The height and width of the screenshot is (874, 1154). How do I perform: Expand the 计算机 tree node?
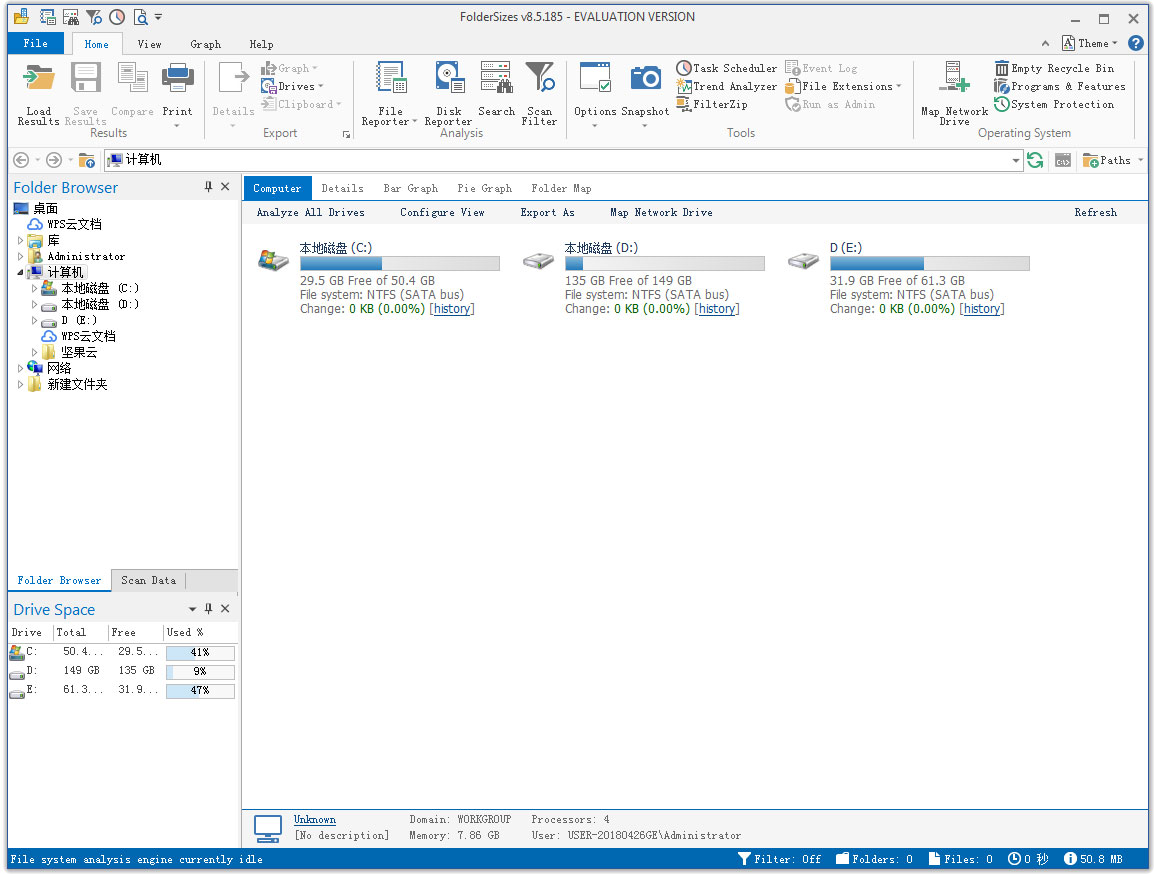(20, 271)
